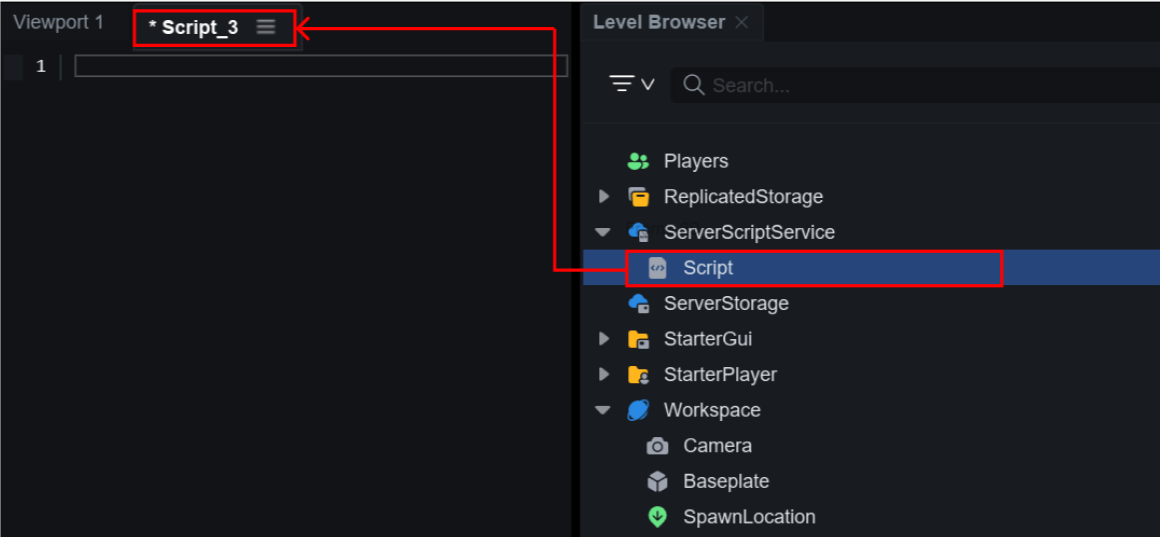Click the Workspace globe icon
The width and height of the screenshot is (1160, 537).
tap(638, 410)
